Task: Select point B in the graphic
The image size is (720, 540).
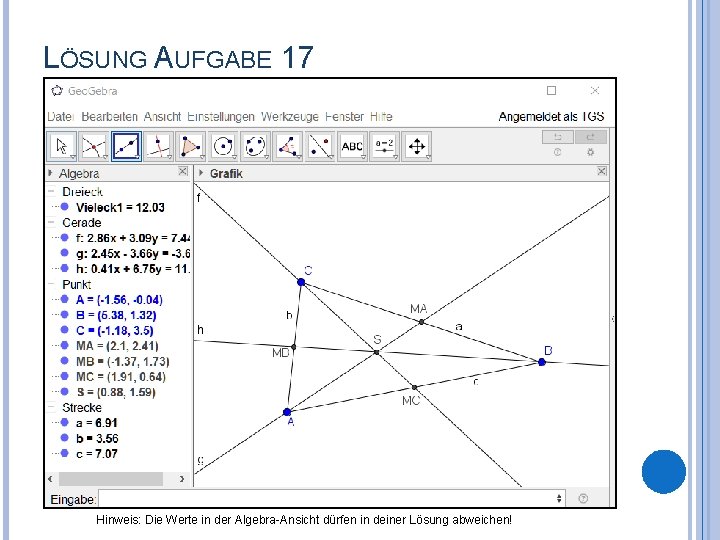Action: click(x=542, y=362)
